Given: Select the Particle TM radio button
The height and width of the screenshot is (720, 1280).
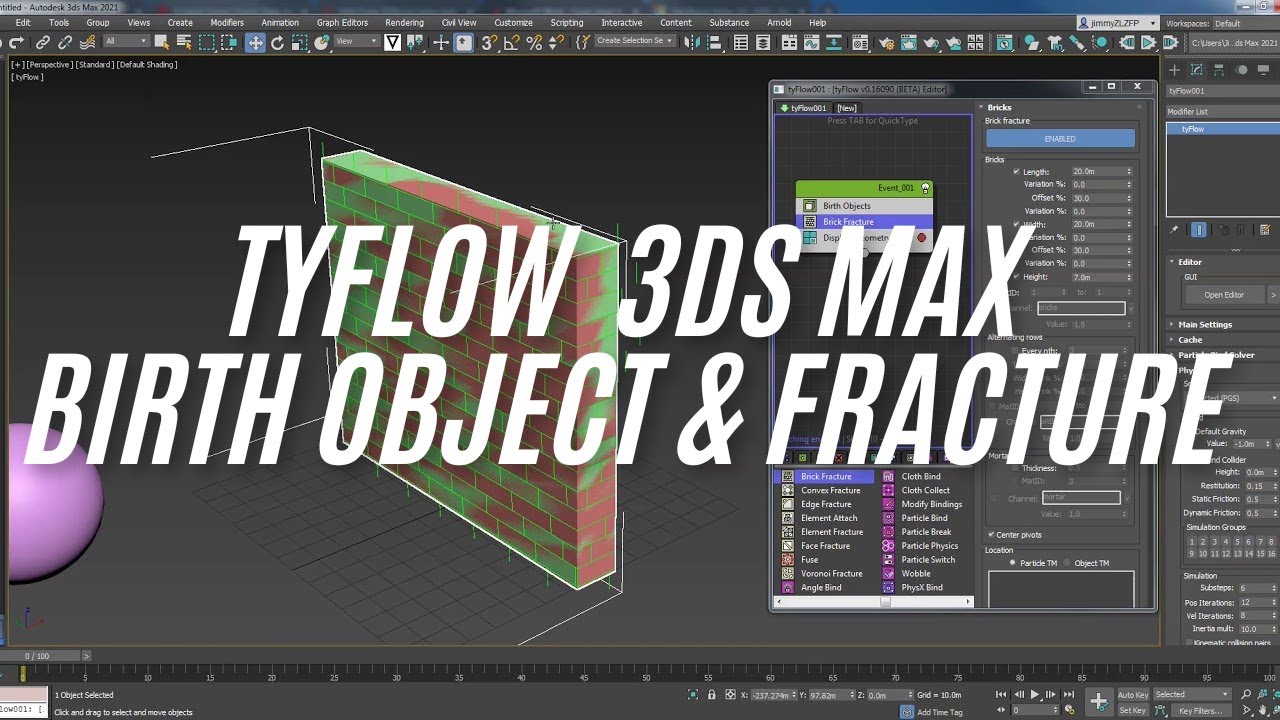Looking at the screenshot, I should 1012,563.
